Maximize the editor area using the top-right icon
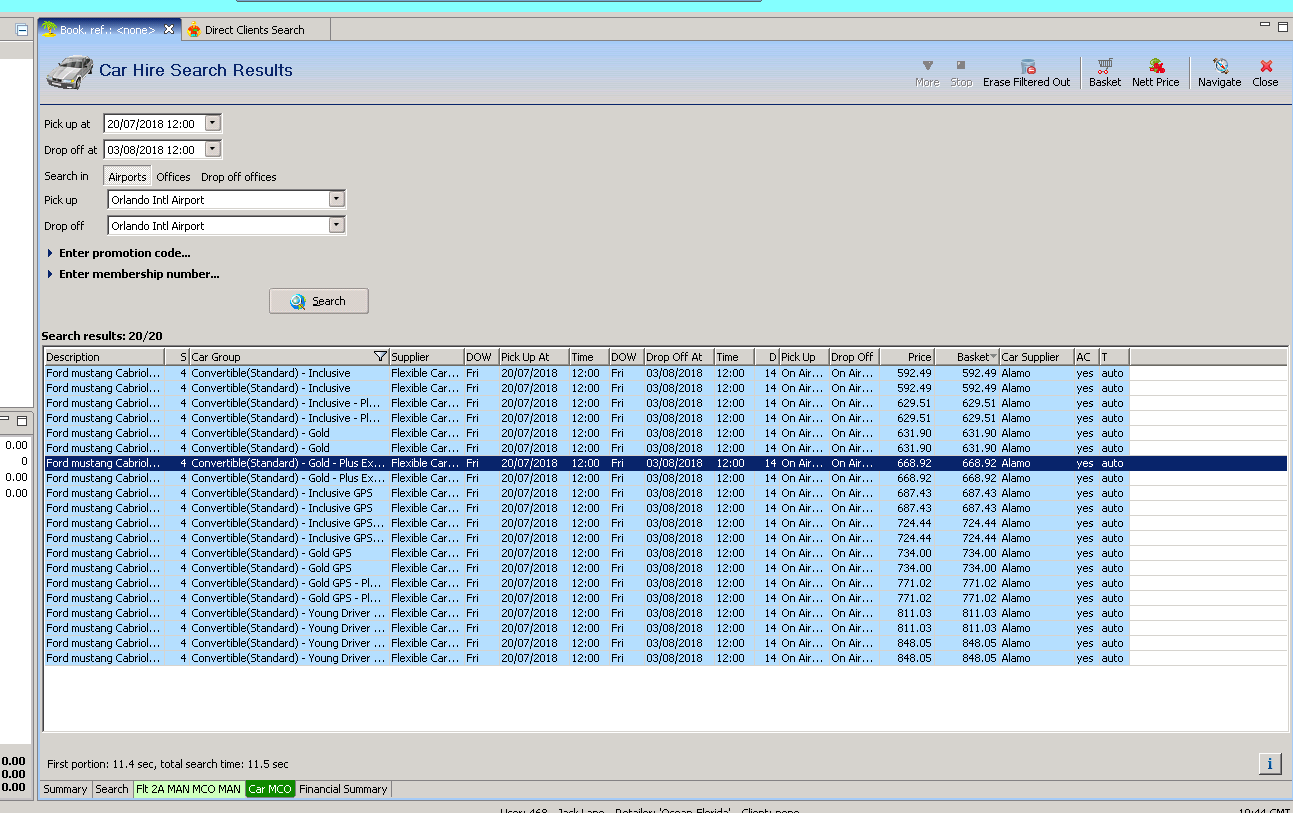Screen dimensions: 1293x813 (1283, 26)
